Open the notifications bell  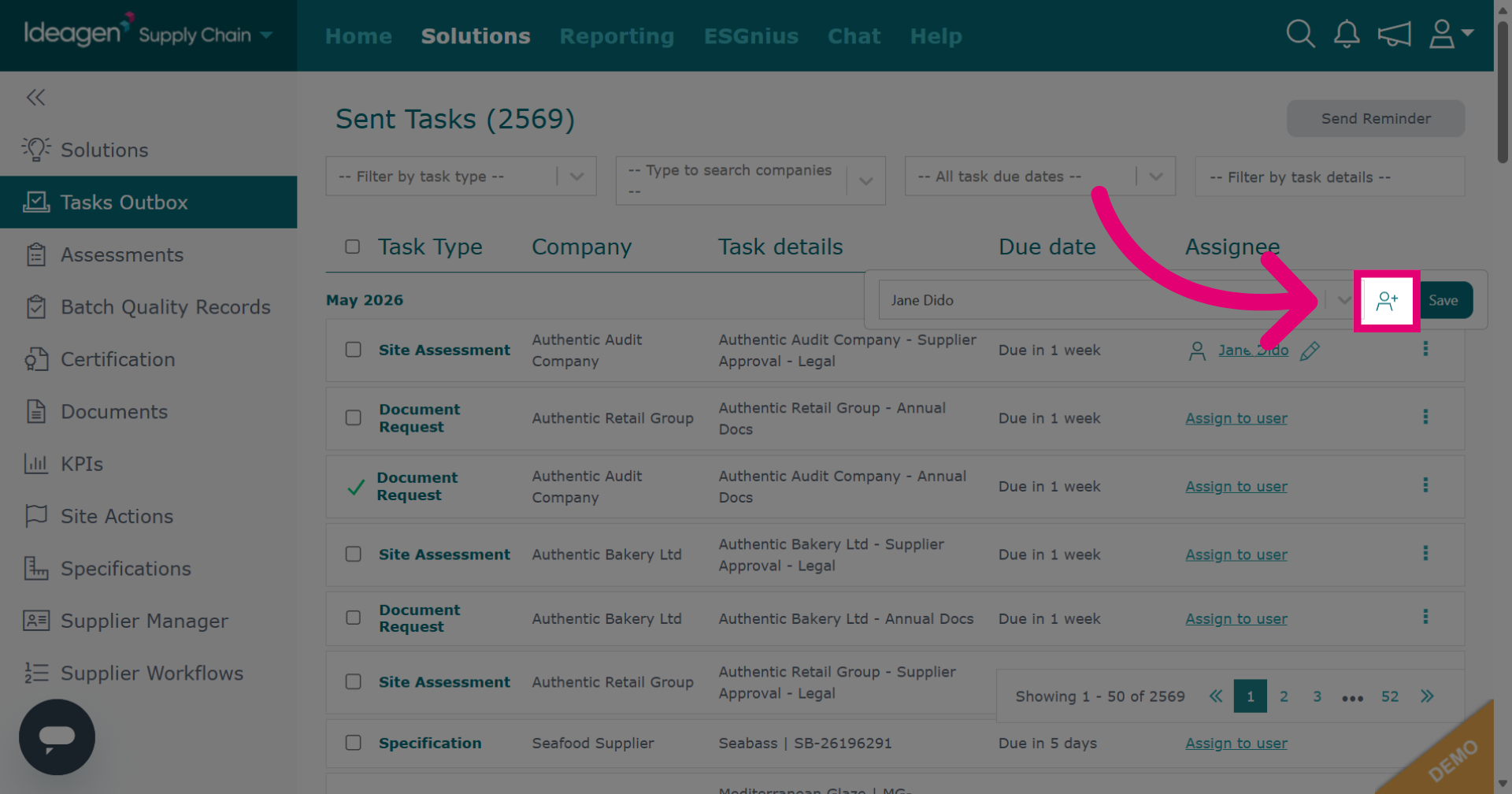(1347, 34)
